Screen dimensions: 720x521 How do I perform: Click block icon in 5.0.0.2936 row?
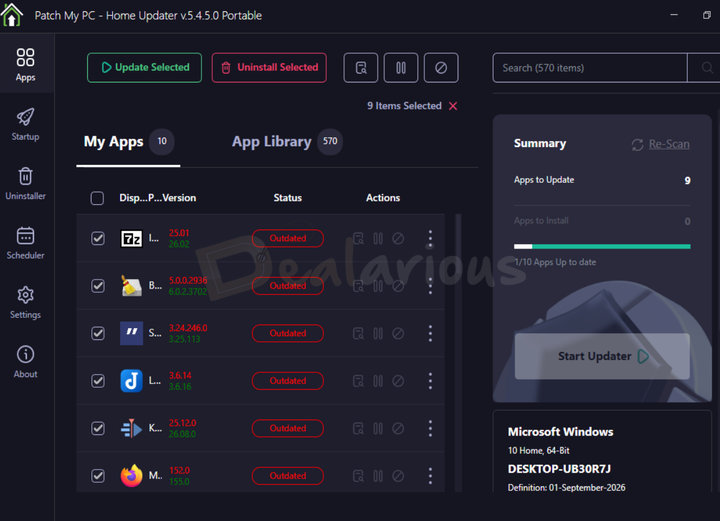coord(398,286)
